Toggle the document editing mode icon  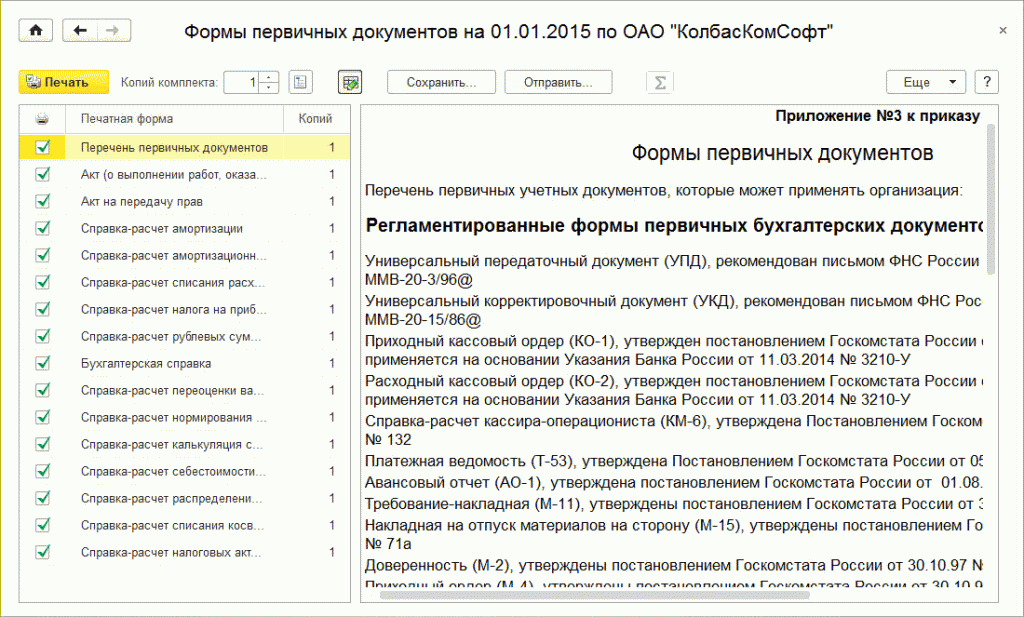350,82
